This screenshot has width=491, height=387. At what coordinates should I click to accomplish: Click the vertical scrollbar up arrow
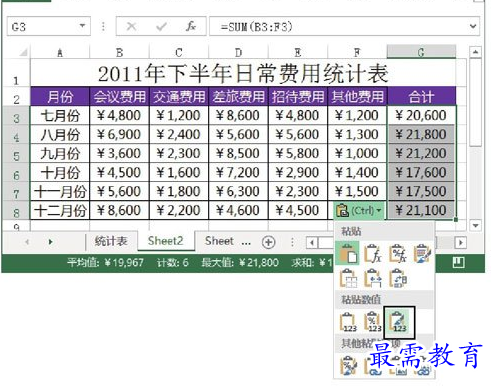(x=475, y=52)
